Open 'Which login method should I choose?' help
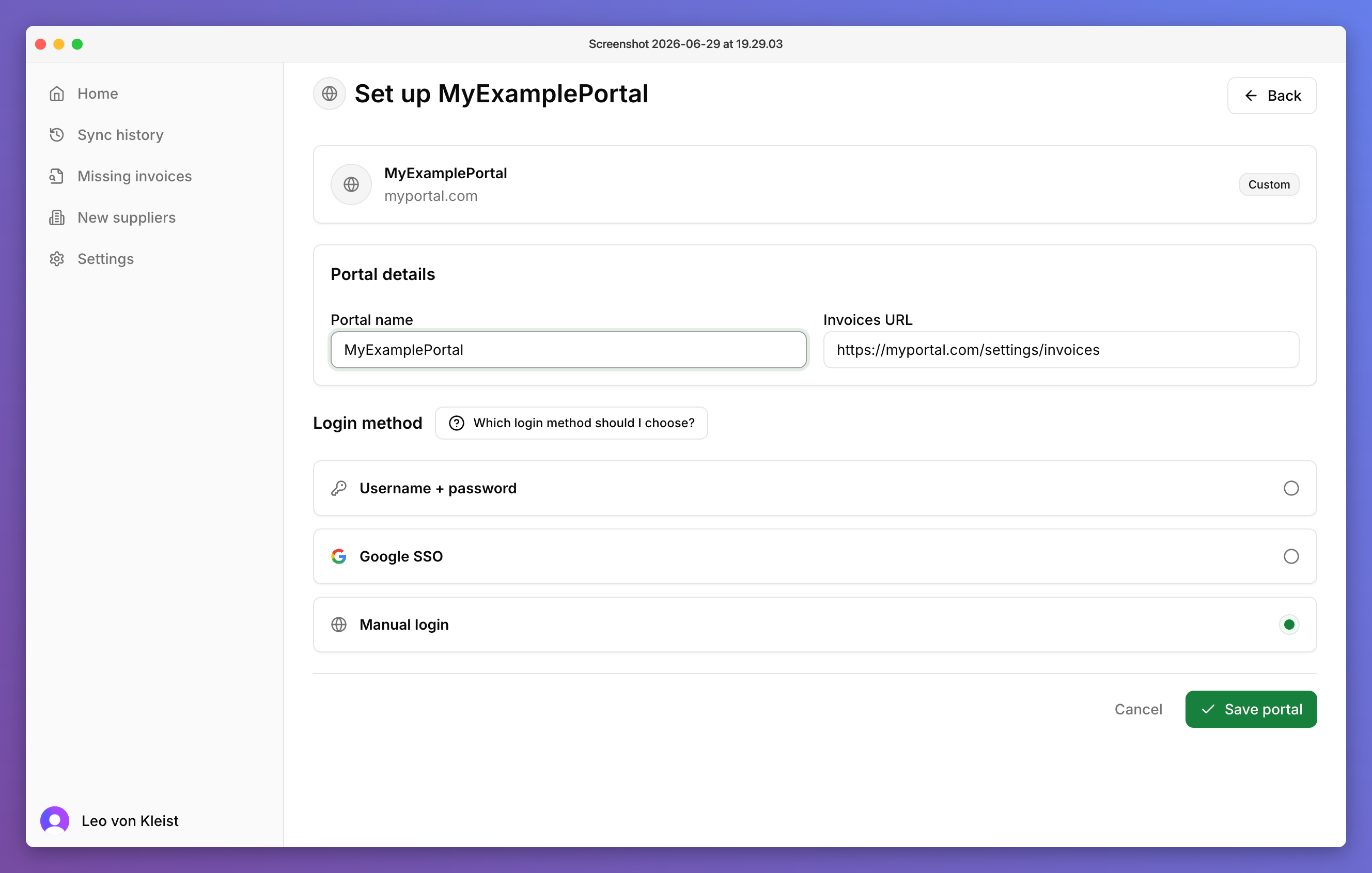Viewport: 1372px width, 873px height. [x=571, y=423]
